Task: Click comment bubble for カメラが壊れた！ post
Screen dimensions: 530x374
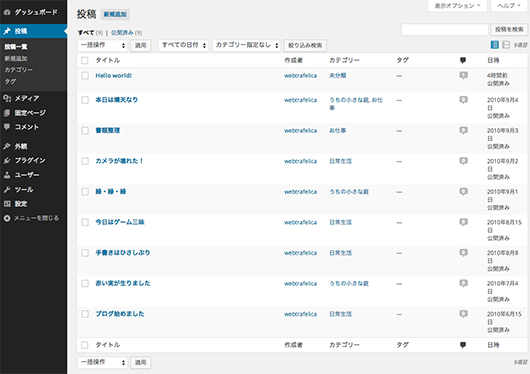Action: (463, 161)
